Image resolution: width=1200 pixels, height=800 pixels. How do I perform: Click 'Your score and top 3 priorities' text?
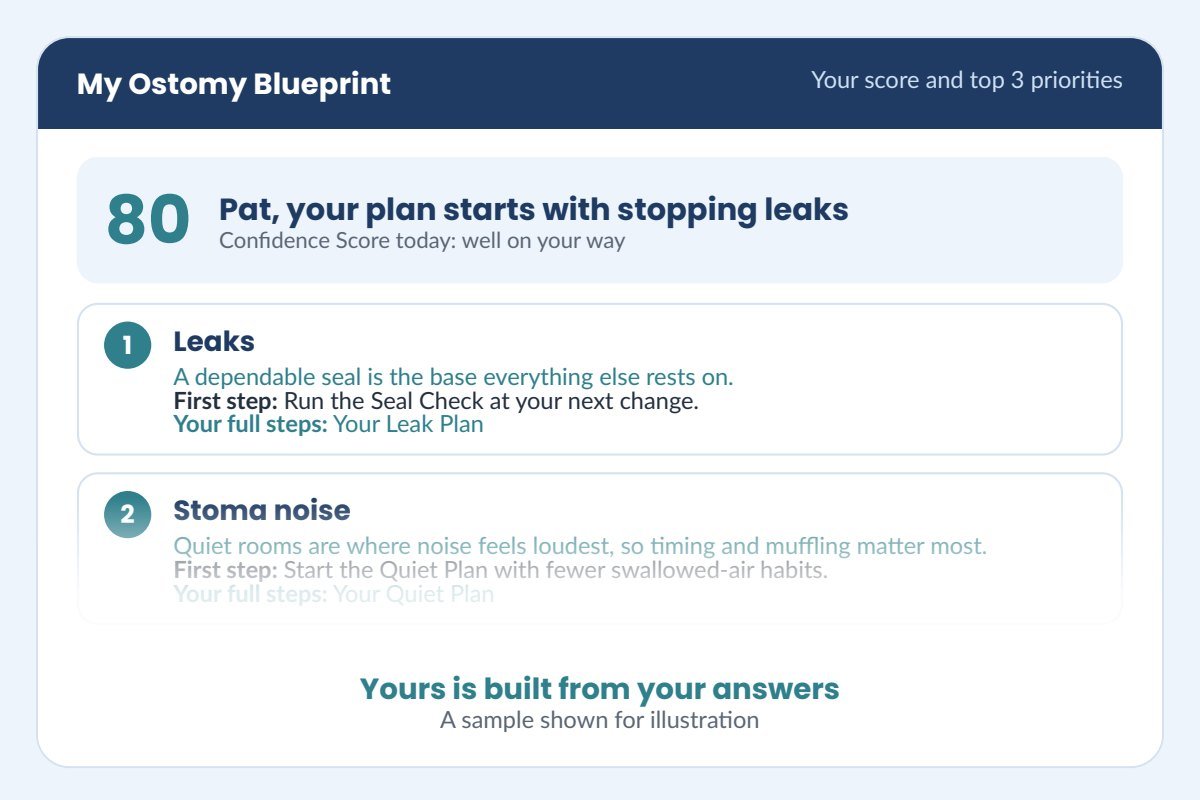click(x=967, y=80)
